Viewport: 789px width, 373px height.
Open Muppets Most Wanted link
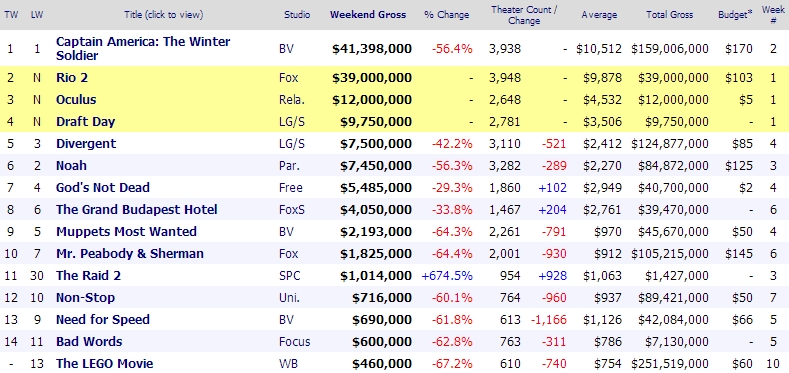coord(126,232)
